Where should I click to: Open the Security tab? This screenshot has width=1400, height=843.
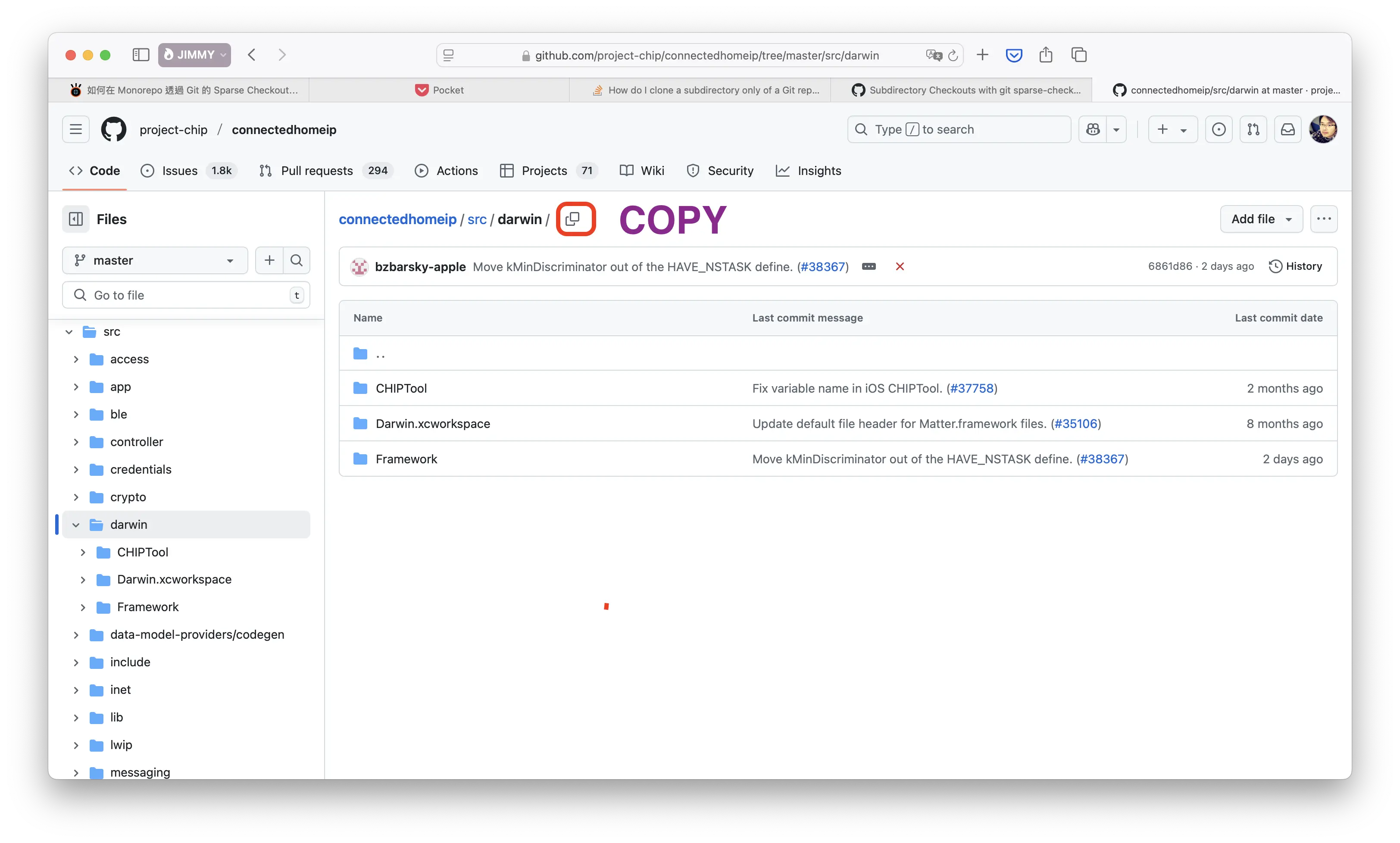click(720, 170)
